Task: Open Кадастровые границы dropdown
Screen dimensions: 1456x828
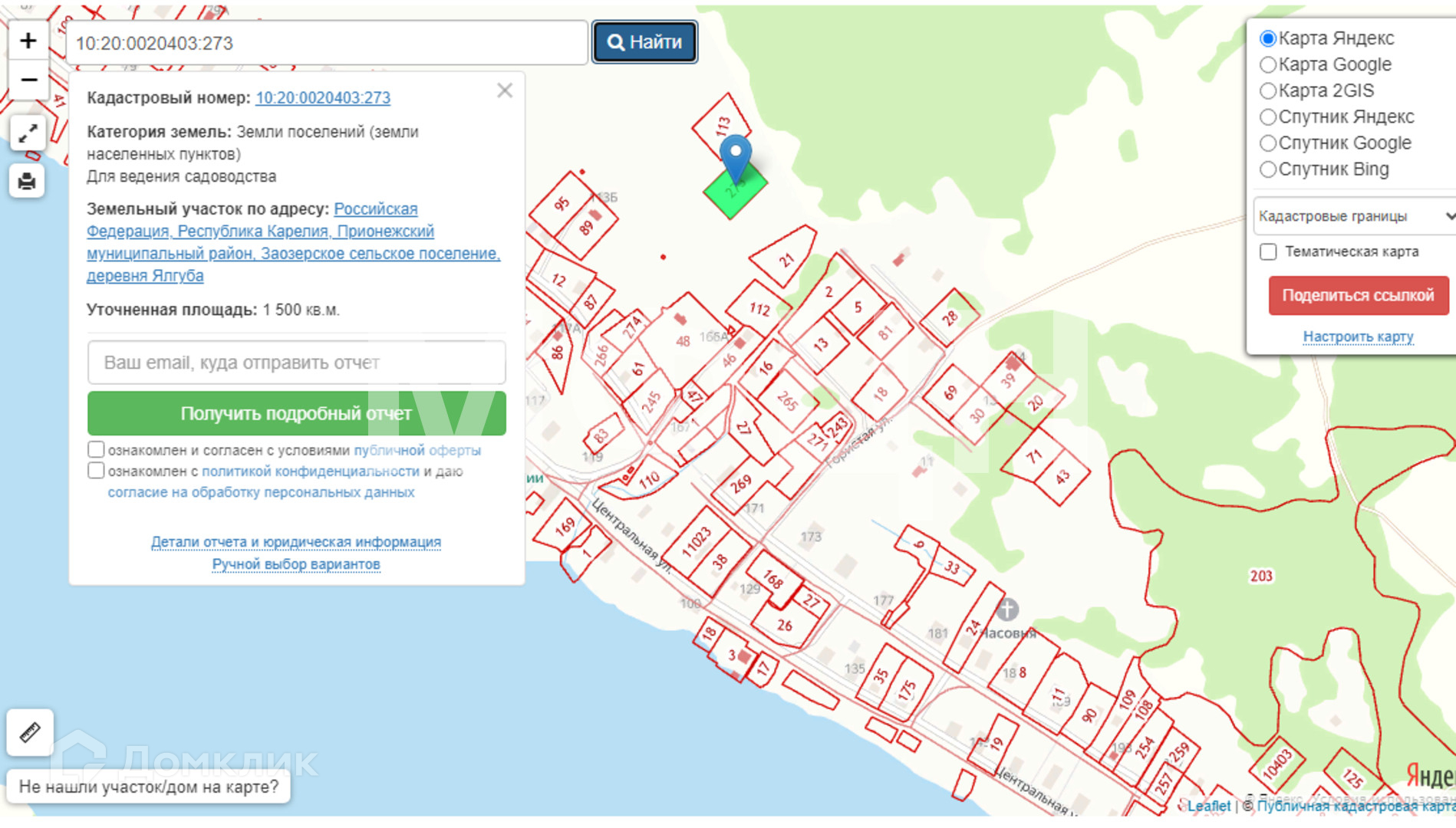Action: (x=1354, y=216)
